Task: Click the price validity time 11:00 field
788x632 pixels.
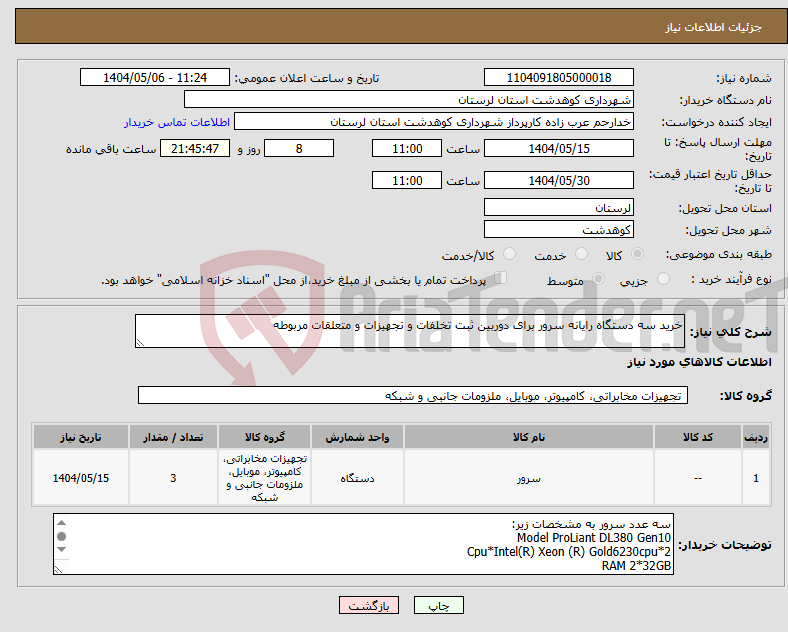Action: [x=407, y=180]
